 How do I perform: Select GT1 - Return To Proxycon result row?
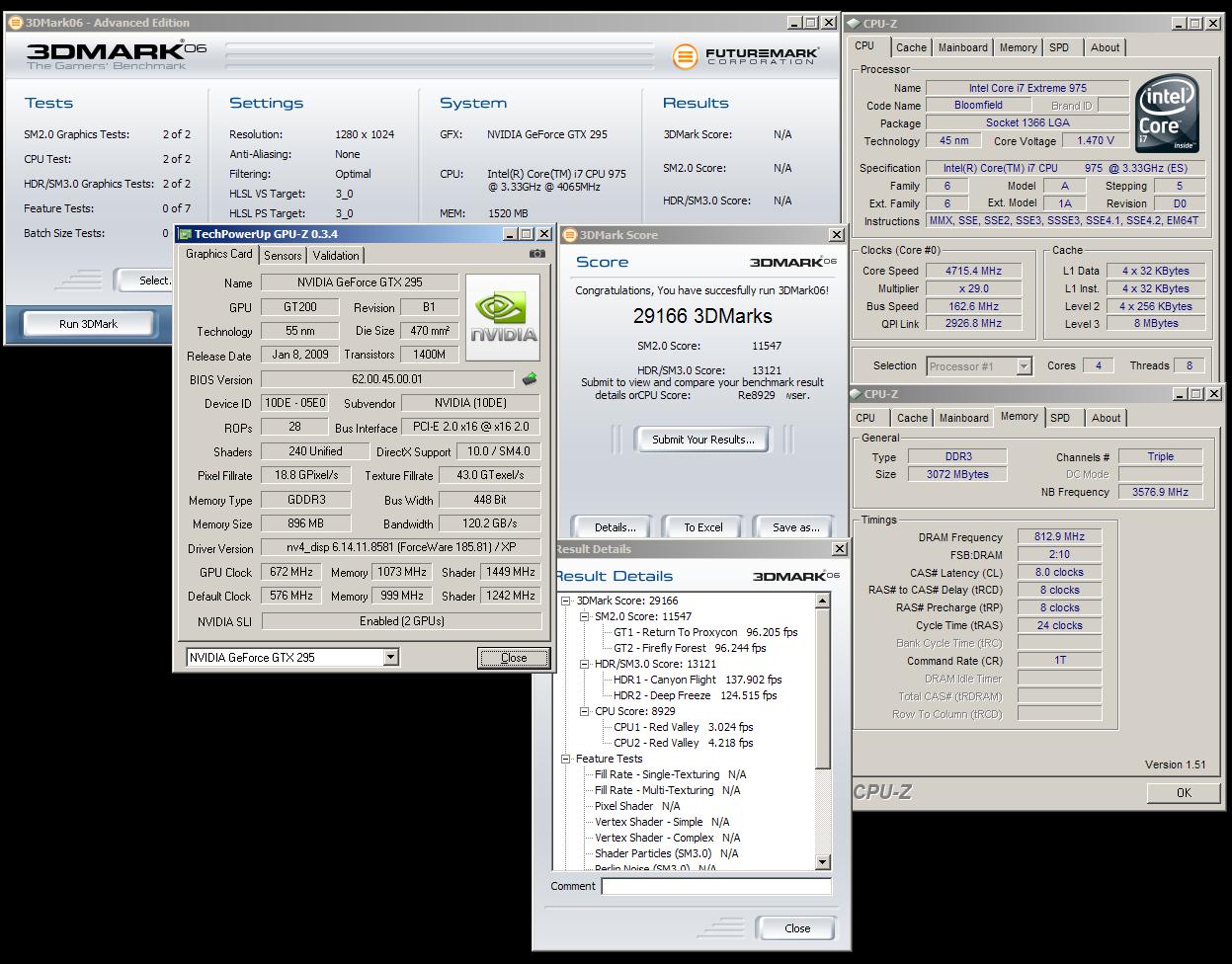tap(705, 632)
